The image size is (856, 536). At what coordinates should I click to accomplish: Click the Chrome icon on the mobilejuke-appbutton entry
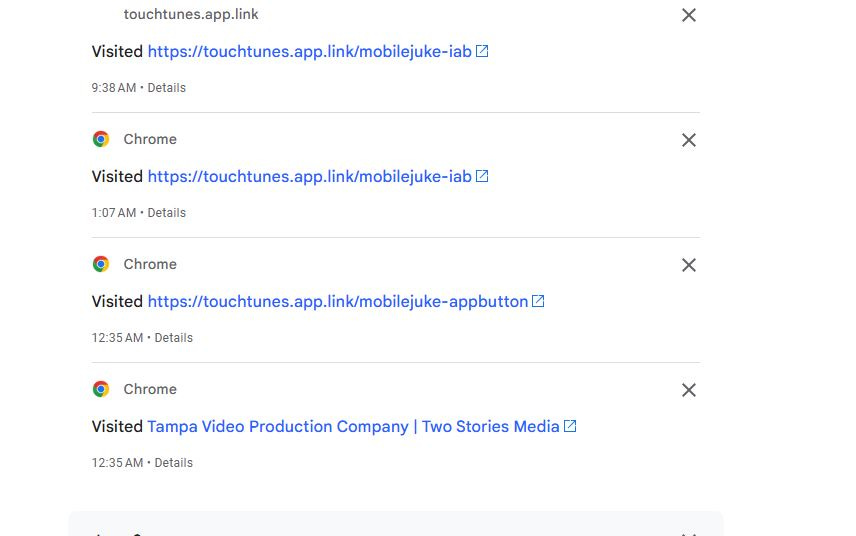point(101,264)
